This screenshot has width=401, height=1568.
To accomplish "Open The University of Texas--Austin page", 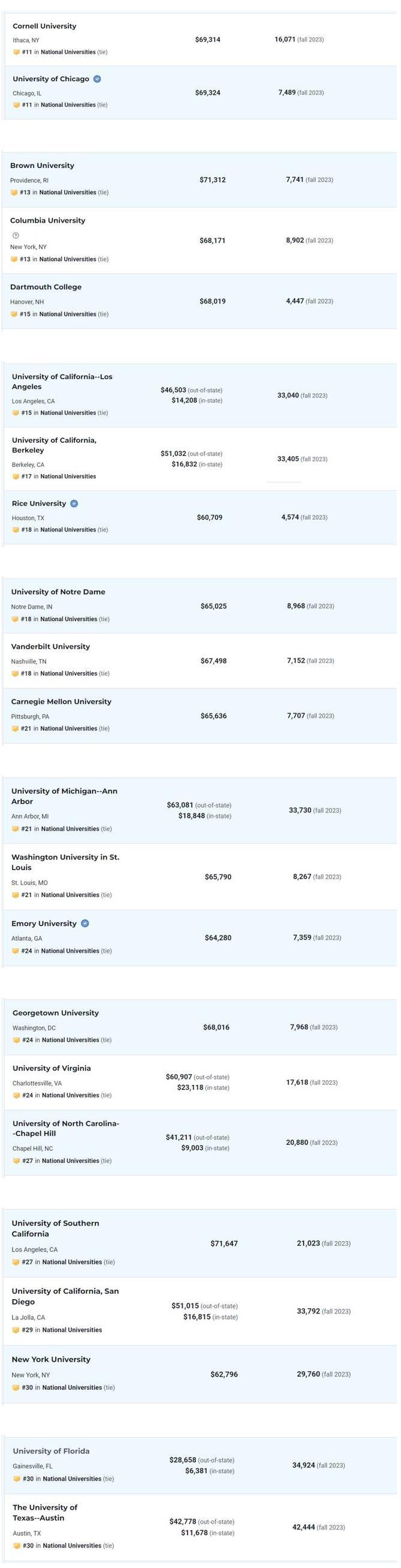I will 45,1512.
